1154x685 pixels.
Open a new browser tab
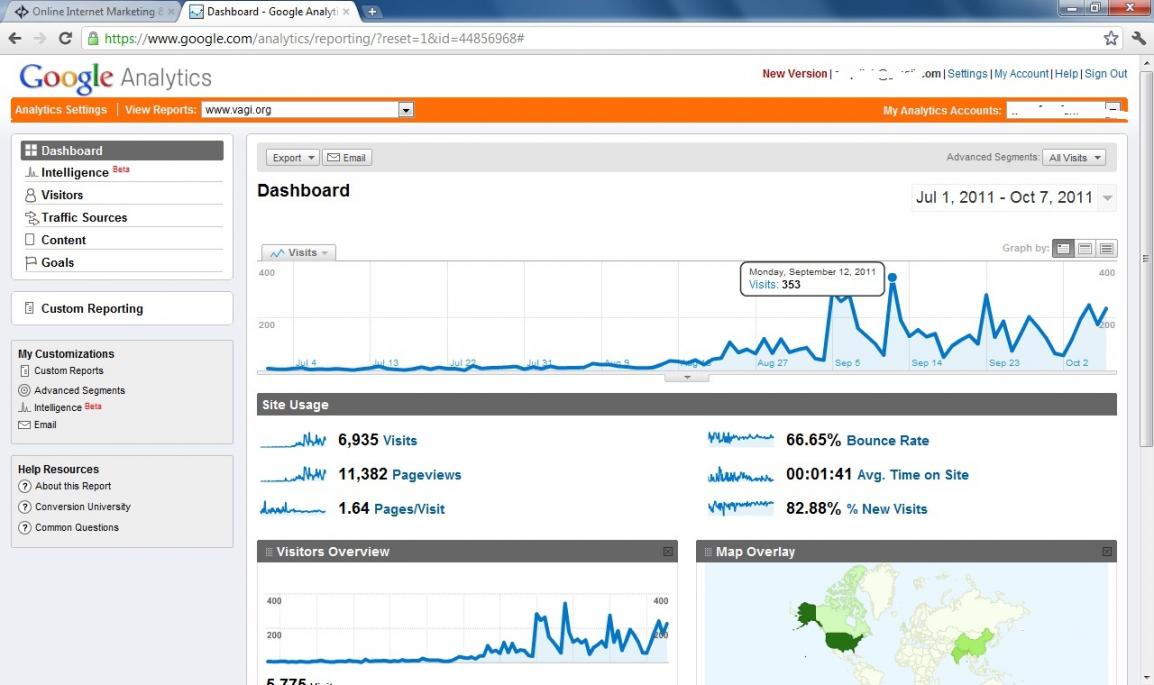(x=372, y=12)
